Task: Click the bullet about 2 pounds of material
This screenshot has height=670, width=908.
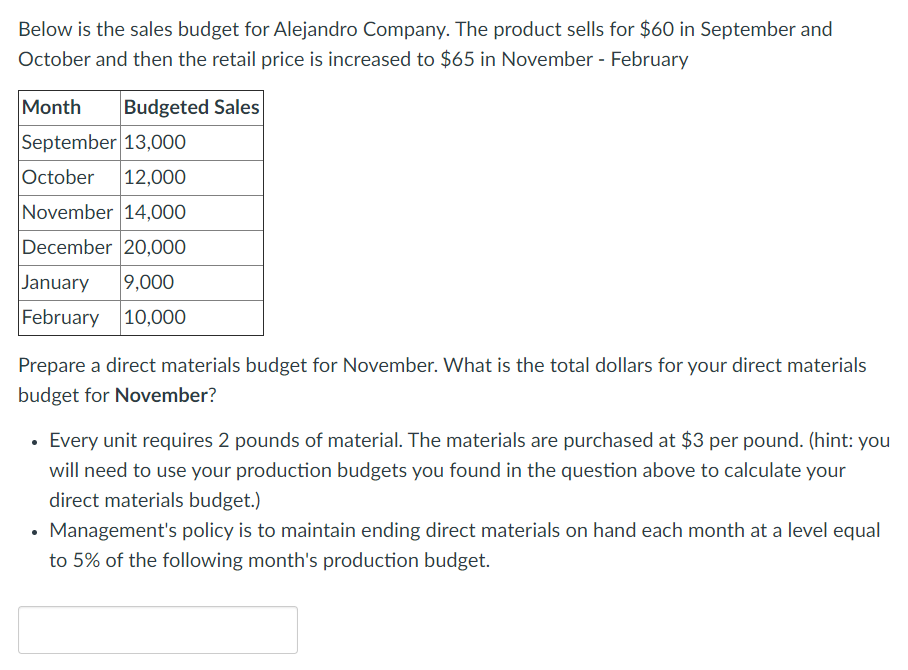Action: pyautogui.click(x=469, y=470)
